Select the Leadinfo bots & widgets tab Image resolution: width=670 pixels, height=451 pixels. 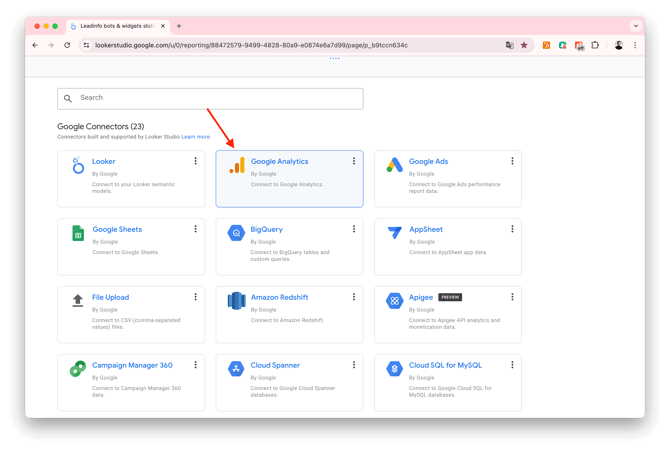118,26
